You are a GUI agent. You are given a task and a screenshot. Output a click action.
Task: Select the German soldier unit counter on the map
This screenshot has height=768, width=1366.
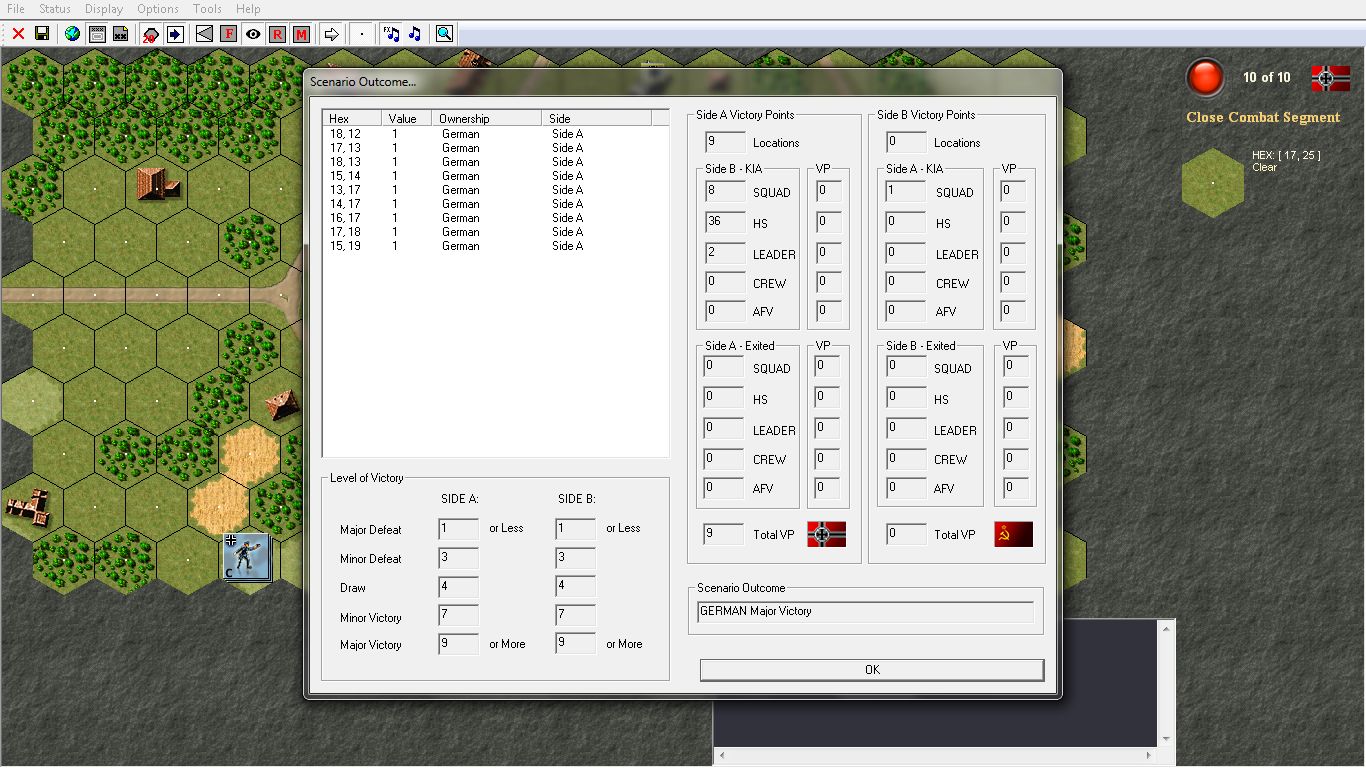[x=246, y=557]
